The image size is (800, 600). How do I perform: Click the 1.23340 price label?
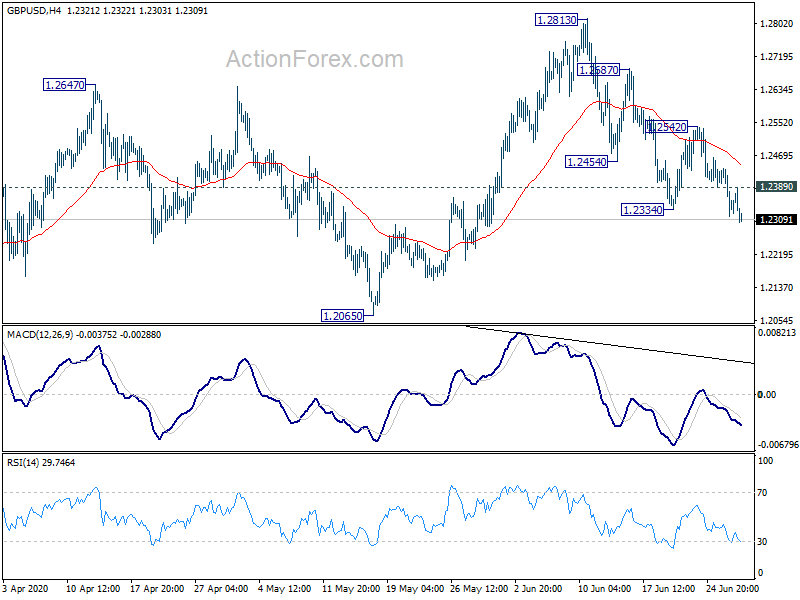[x=643, y=209]
